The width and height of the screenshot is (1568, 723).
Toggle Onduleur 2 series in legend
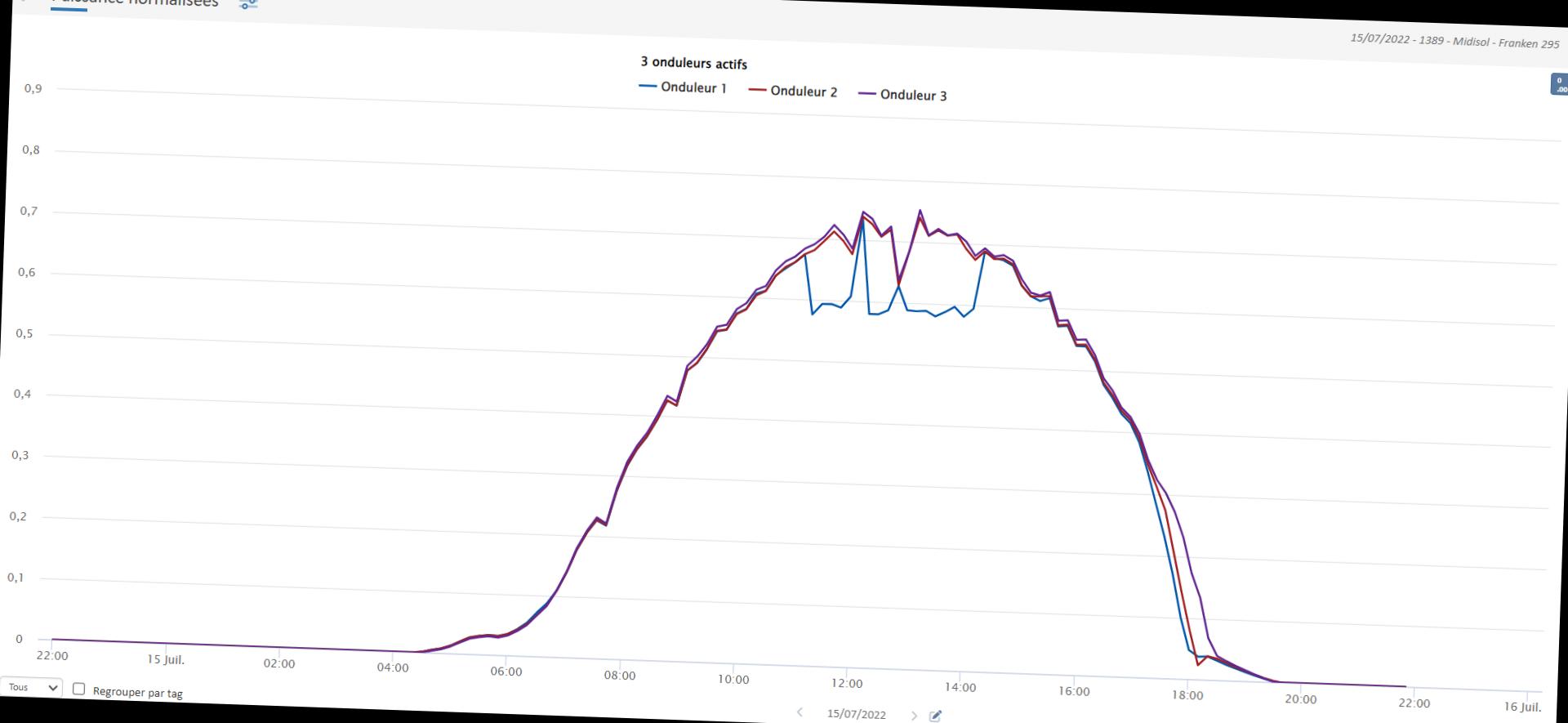click(793, 91)
